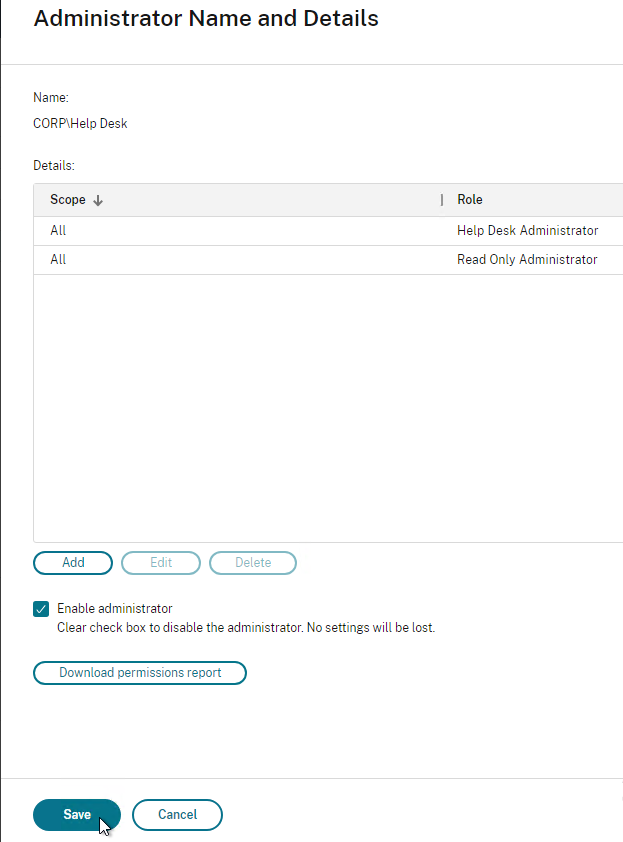
Task: Click the Scope sort arrow icon
Action: [x=98, y=200]
